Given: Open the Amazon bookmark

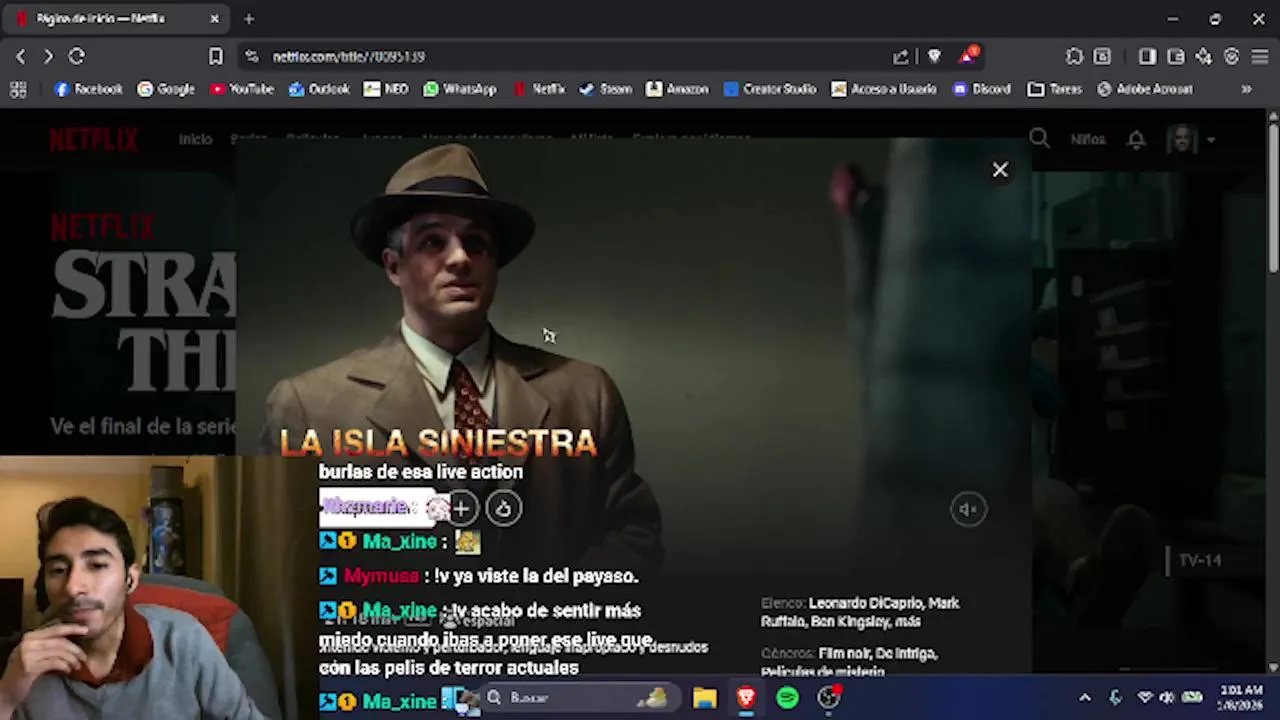Looking at the screenshot, I should coord(677,89).
